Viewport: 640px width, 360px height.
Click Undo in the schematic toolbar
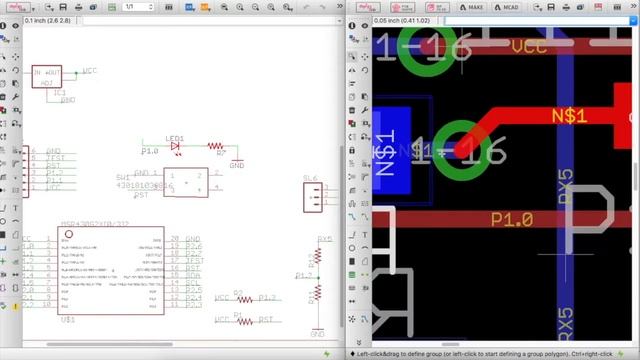point(307,7)
